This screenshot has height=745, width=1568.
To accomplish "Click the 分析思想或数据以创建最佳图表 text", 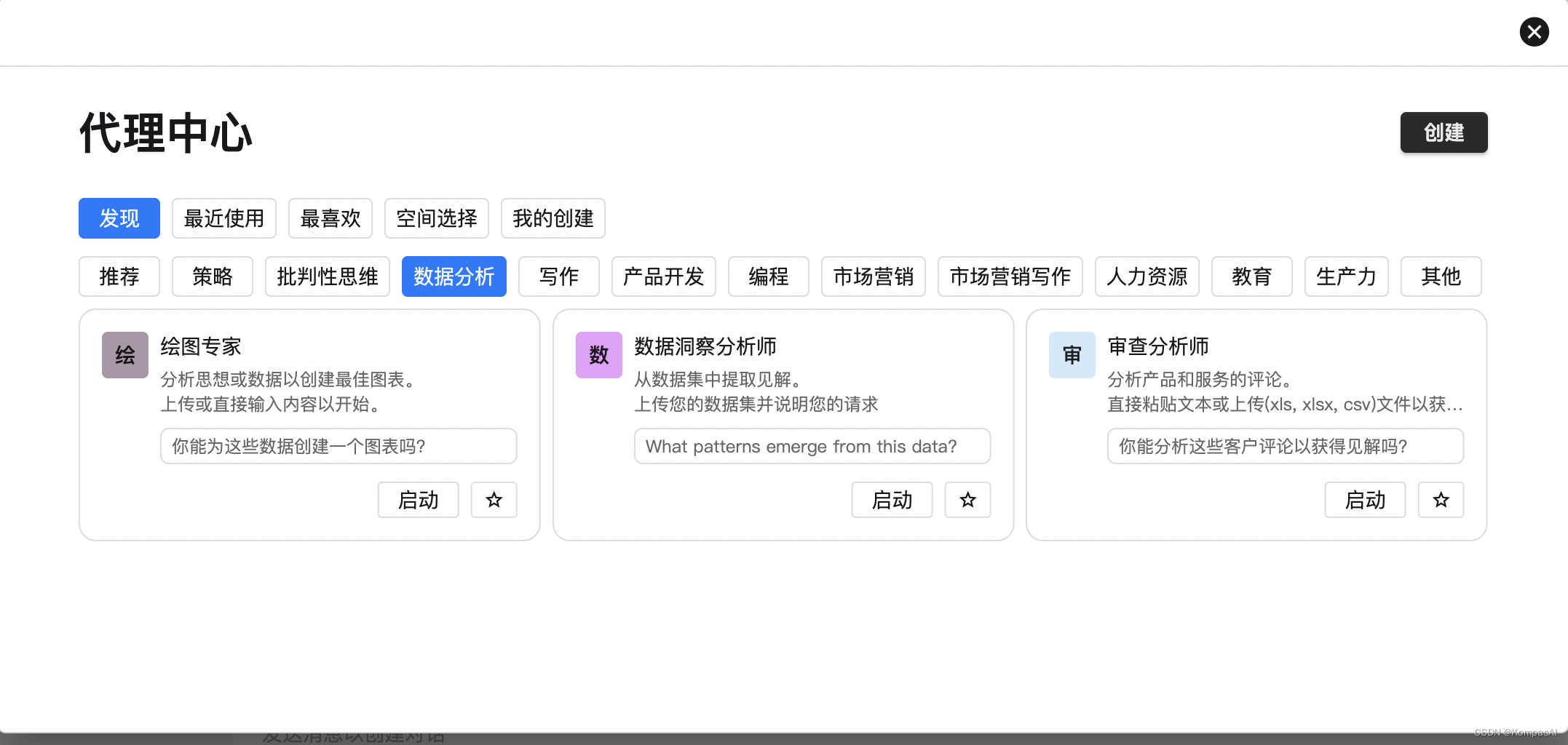I will [290, 379].
